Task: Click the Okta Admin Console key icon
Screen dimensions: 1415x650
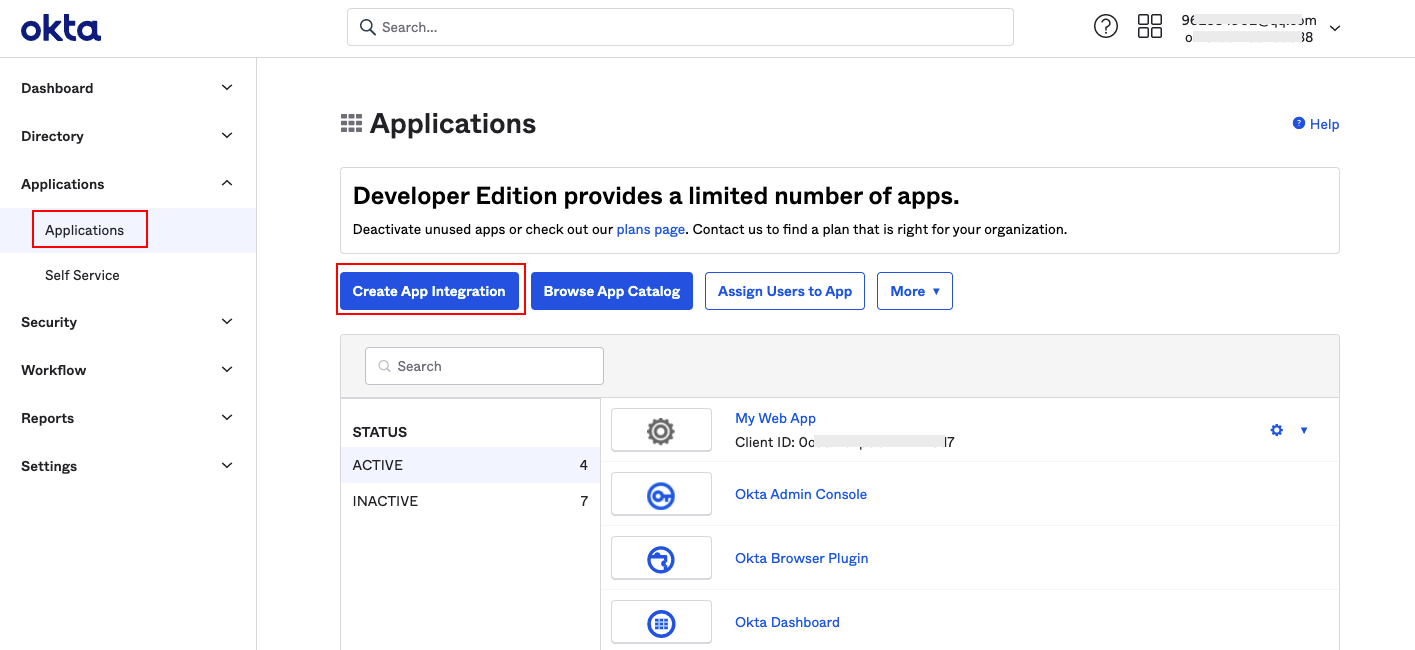Action: (x=661, y=494)
